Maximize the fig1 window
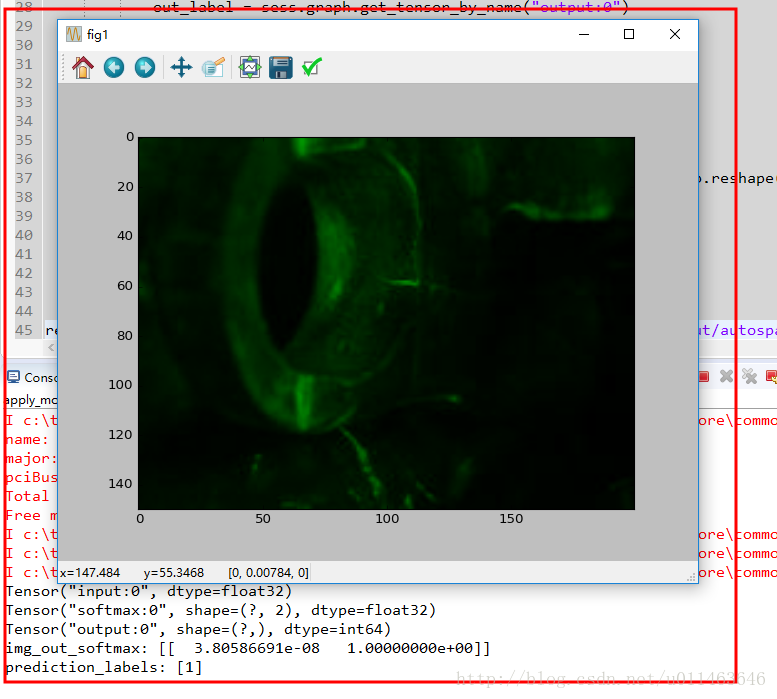The height and width of the screenshot is (699, 777). [x=629, y=34]
